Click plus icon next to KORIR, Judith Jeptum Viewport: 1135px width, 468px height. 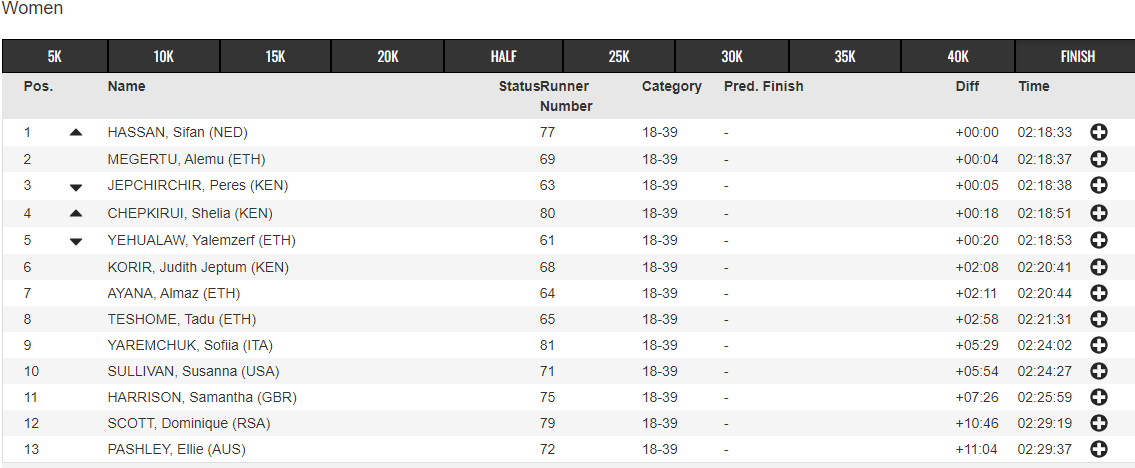pos(1098,267)
